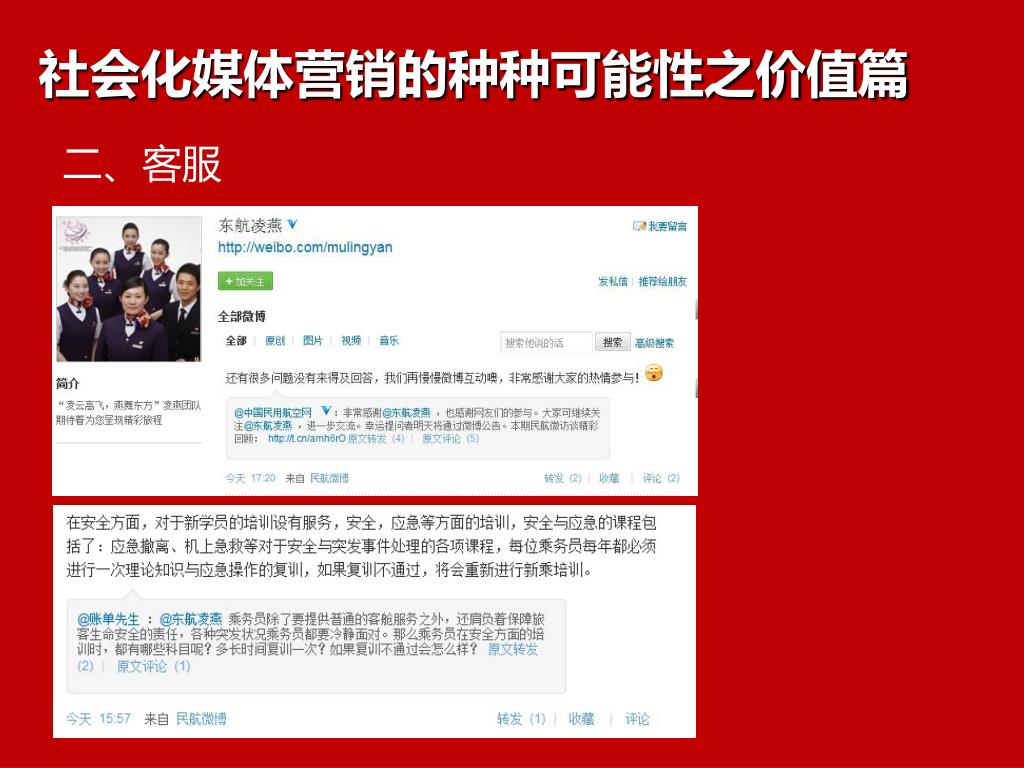The image size is (1024, 768).
Task: Click the surprised emoji after the post
Action: 654,374
